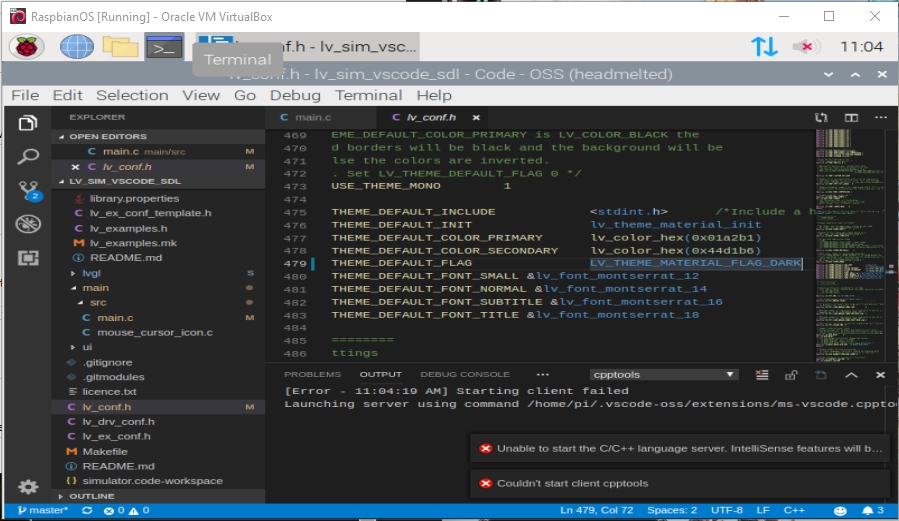Click the master branch status bar button
Screen dimensions: 899x521
tap(43, 511)
